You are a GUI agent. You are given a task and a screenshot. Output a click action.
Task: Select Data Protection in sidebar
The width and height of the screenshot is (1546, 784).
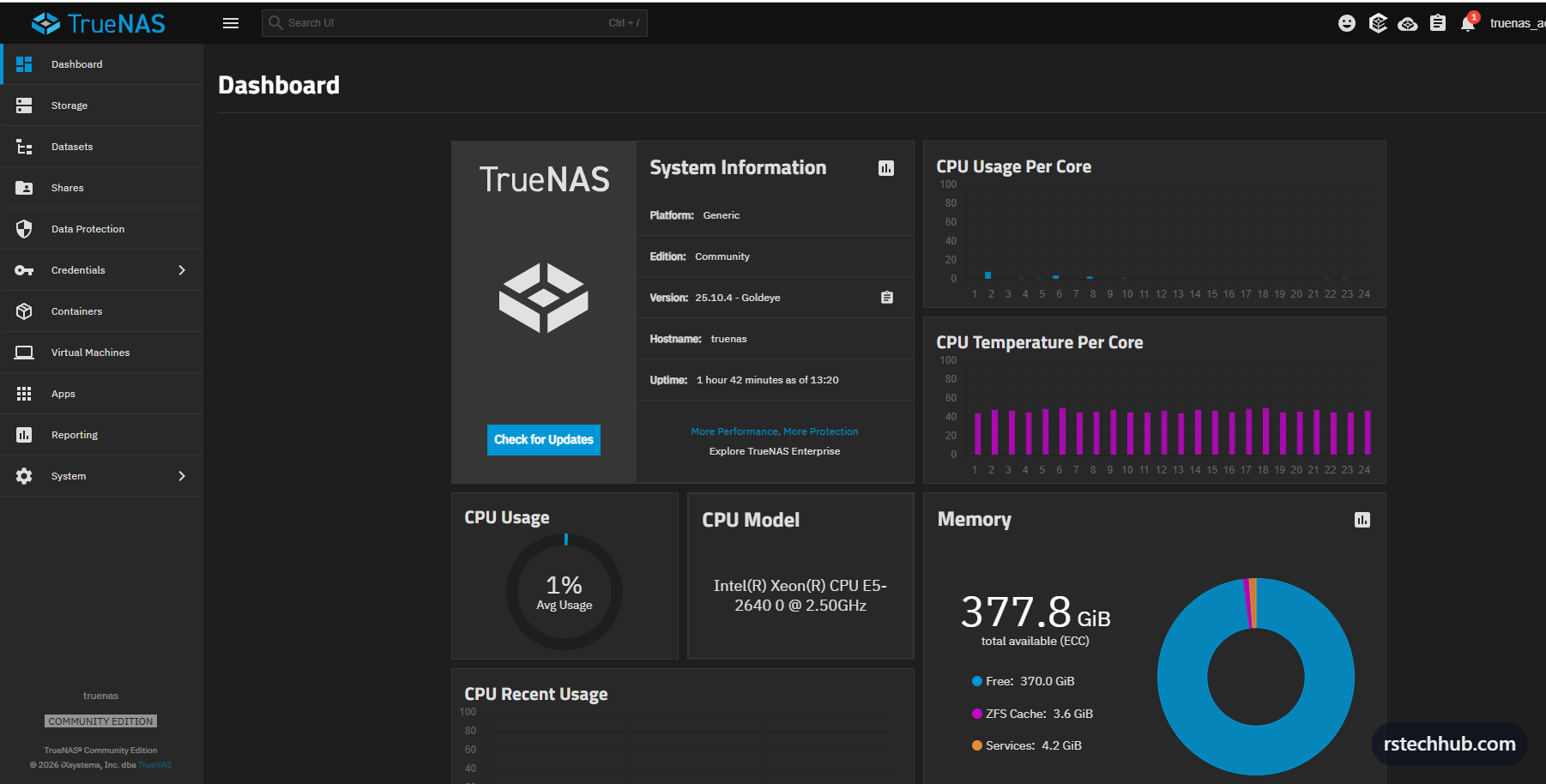click(102, 229)
